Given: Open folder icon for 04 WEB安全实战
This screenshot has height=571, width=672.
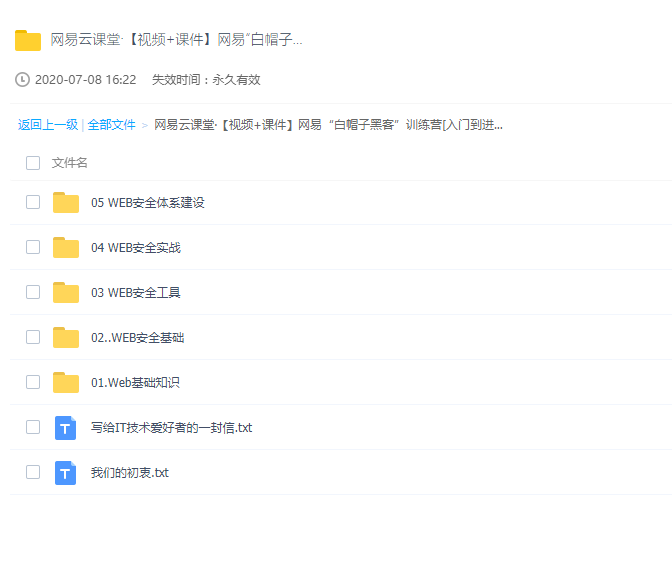Looking at the screenshot, I should pyautogui.click(x=66, y=247).
